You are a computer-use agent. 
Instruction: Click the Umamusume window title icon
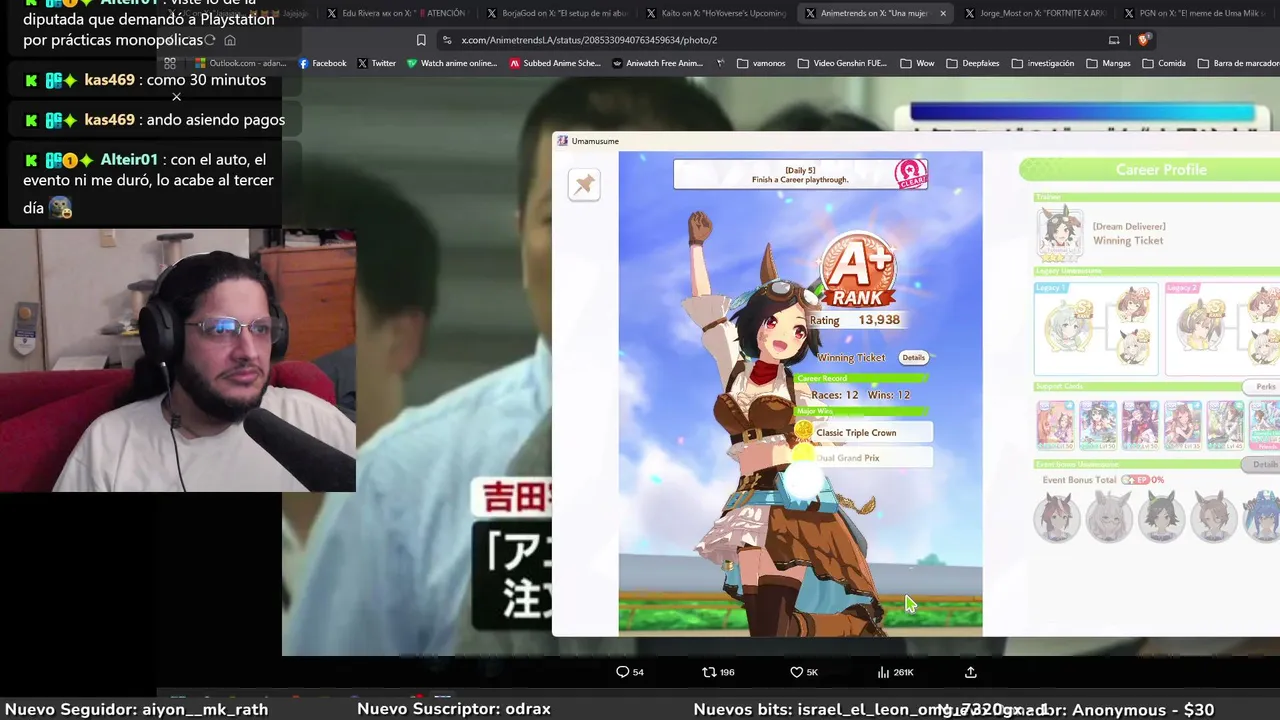(563, 141)
